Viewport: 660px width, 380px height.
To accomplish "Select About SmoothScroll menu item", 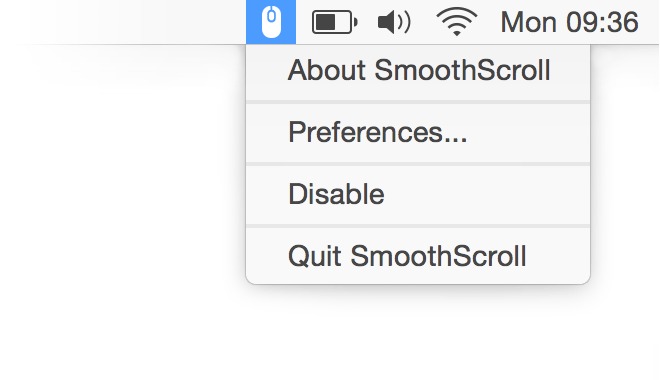I will pyautogui.click(x=418, y=70).
